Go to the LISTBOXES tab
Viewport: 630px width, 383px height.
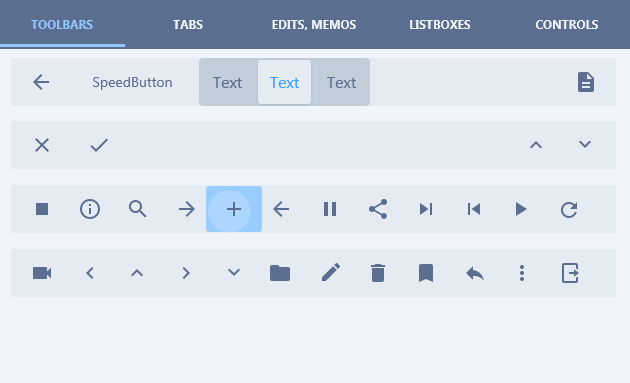click(440, 25)
